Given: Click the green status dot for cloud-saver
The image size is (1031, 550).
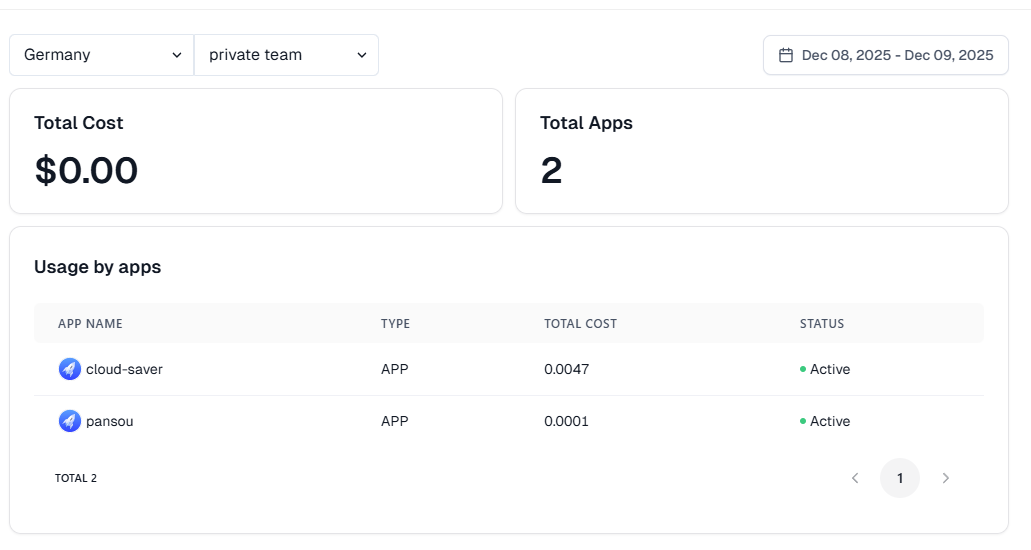Looking at the screenshot, I should point(803,369).
